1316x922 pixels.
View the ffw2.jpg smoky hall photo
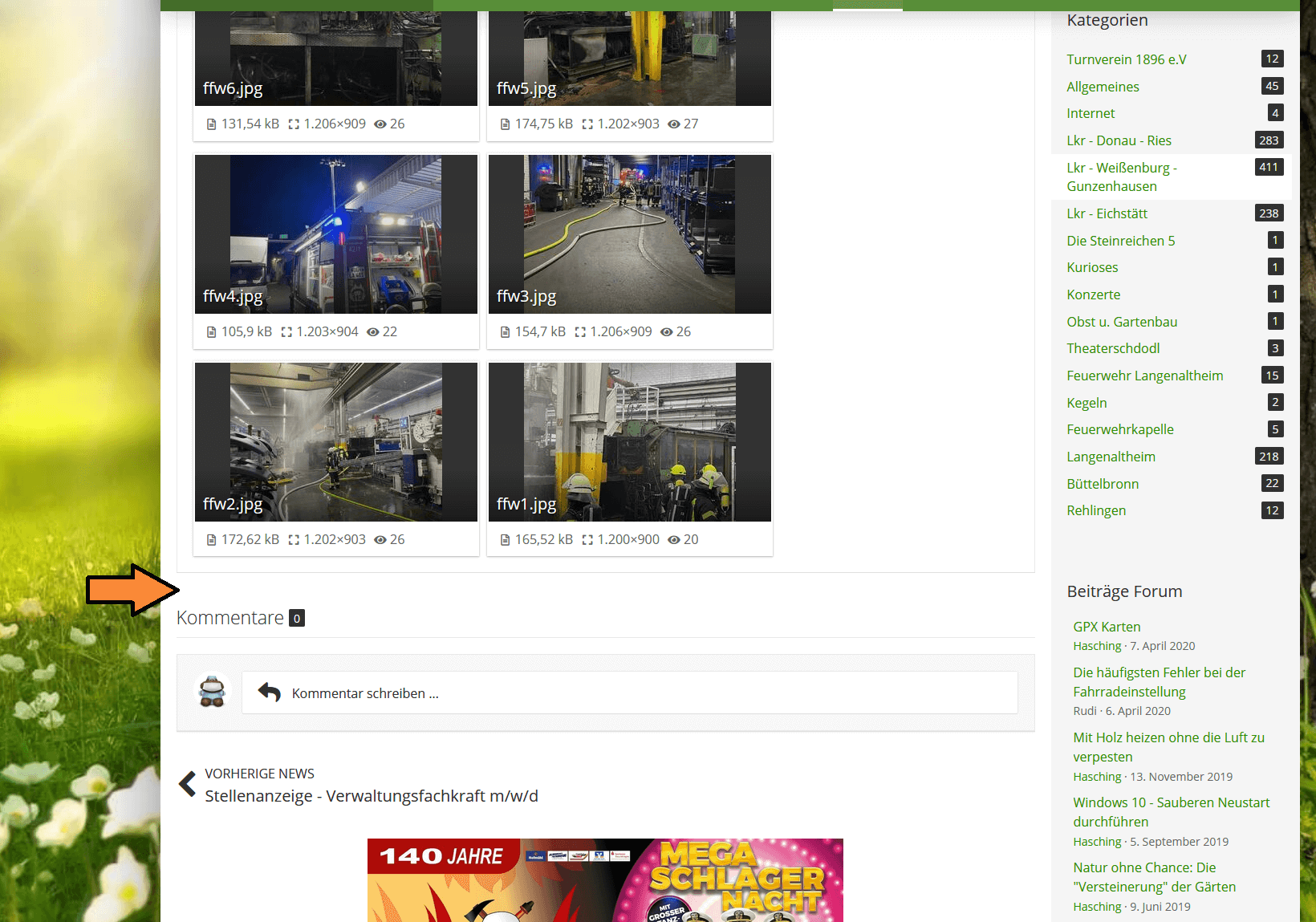(335, 442)
